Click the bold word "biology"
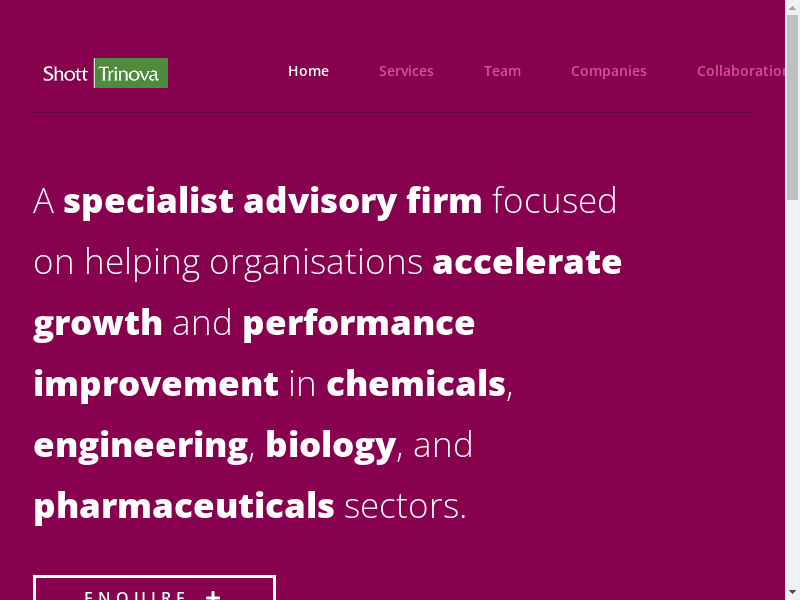The image size is (800, 600). 331,445
